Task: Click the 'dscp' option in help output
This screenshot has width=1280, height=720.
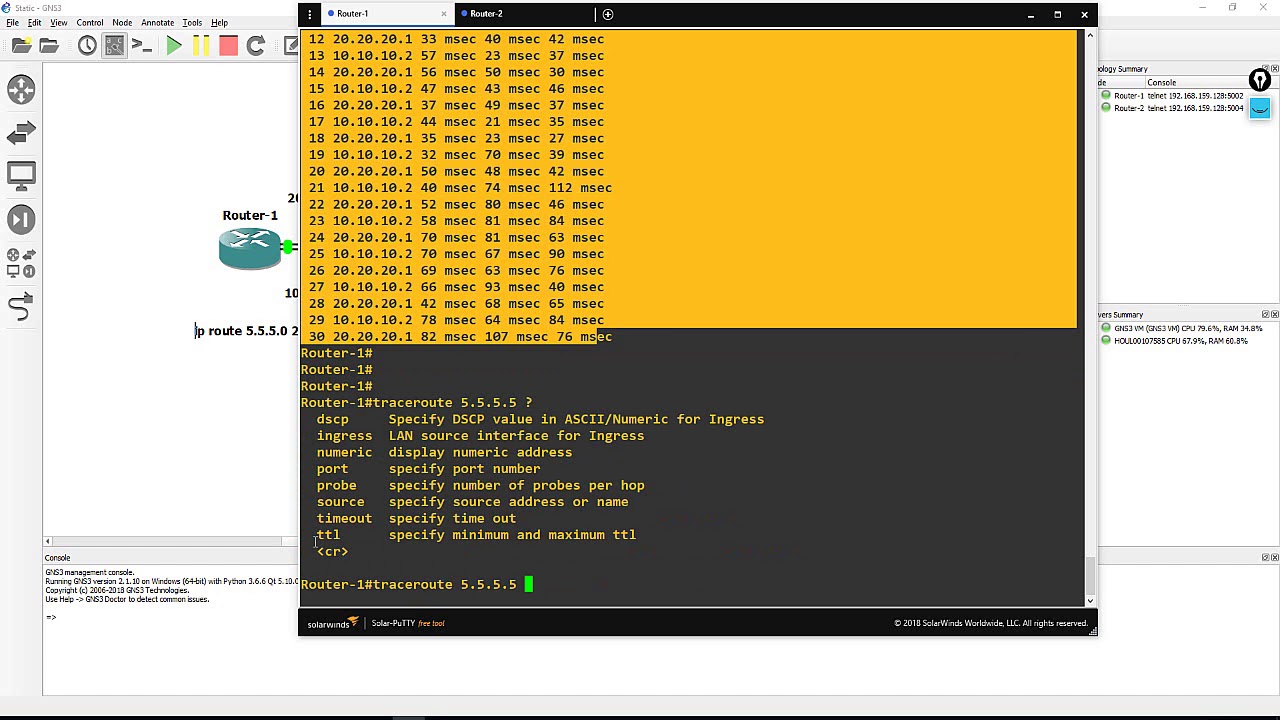Action: (333, 419)
